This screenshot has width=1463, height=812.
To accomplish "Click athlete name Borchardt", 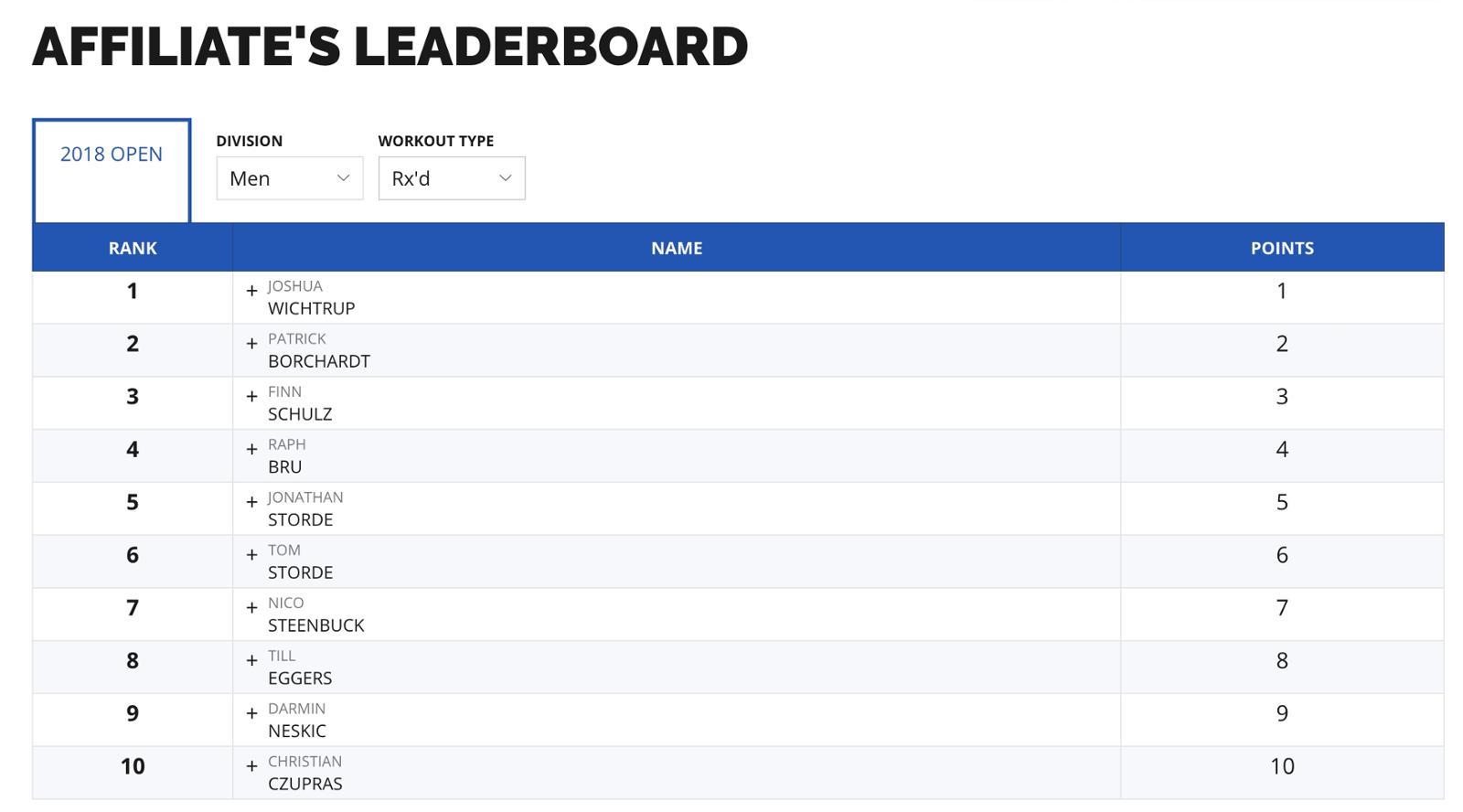I will (318, 361).
